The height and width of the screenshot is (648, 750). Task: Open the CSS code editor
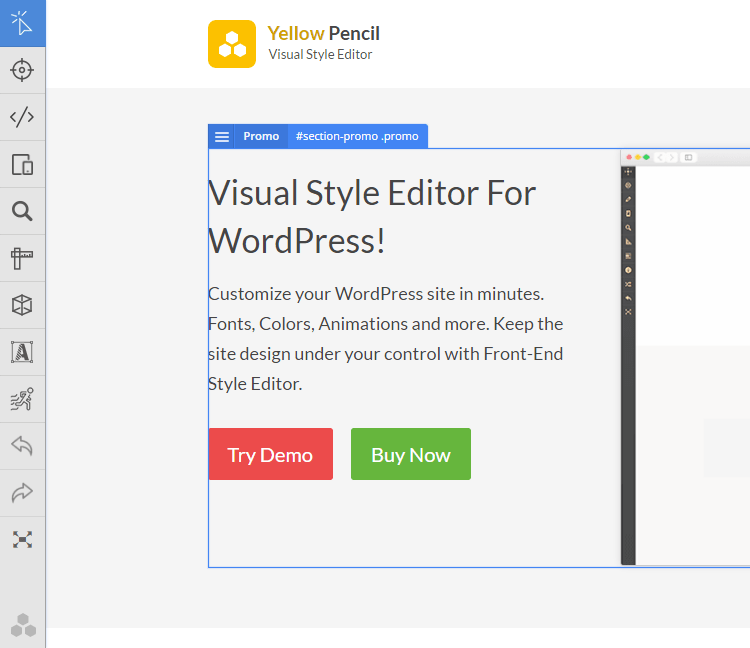[x=22, y=117]
